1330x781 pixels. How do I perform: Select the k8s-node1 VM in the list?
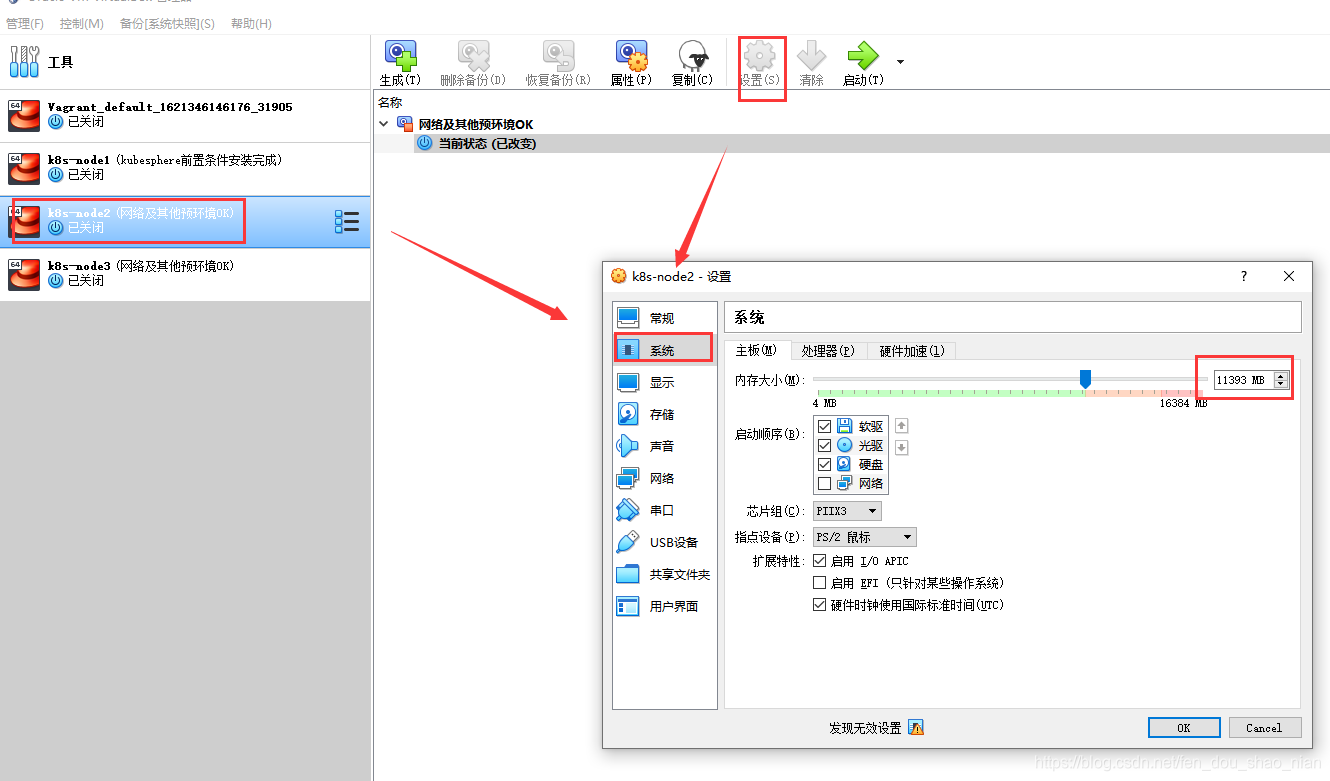pyautogui.click(x=185, y=168)
